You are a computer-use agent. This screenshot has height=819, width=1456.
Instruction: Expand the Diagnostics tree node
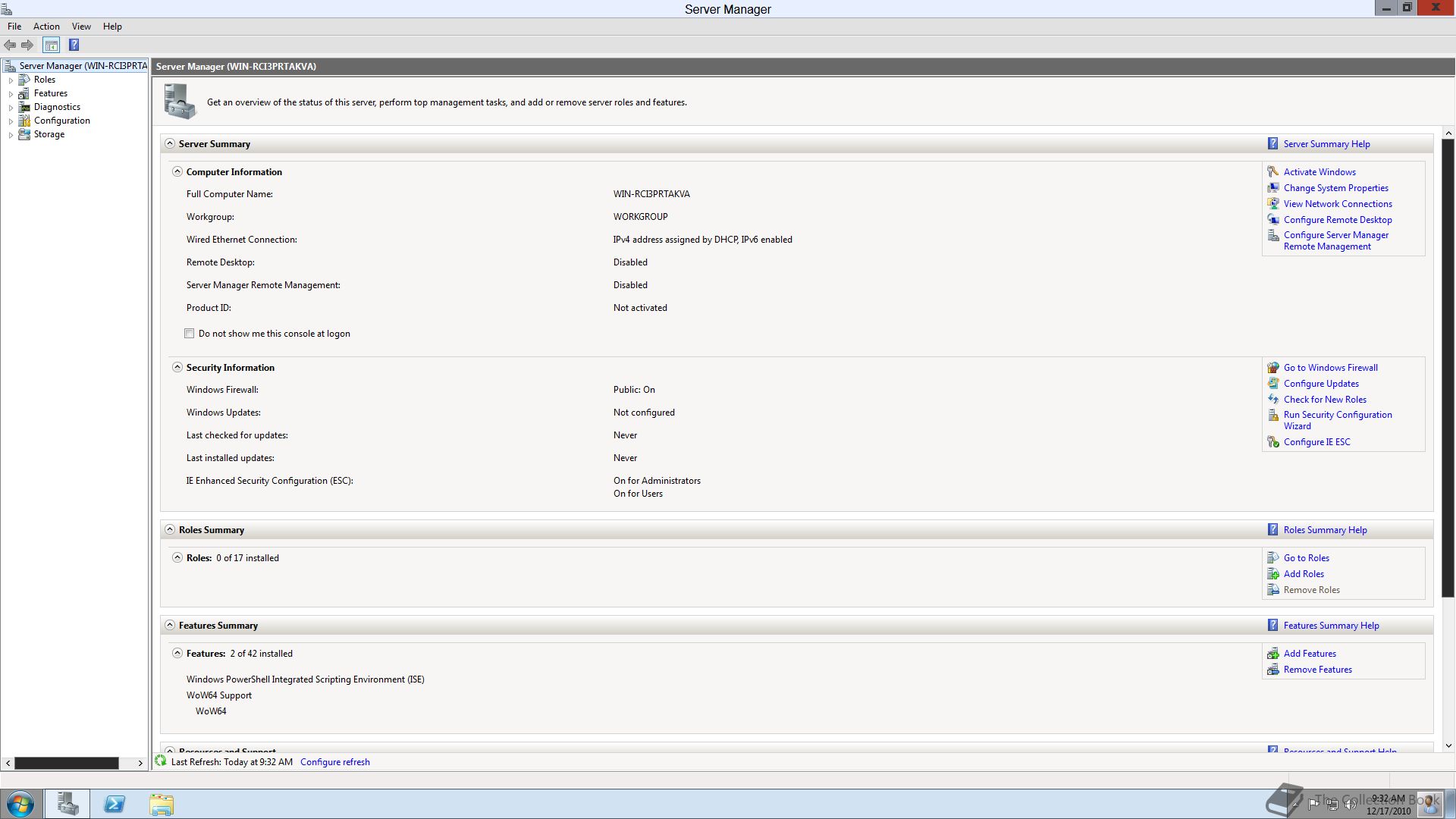(11, 108)
